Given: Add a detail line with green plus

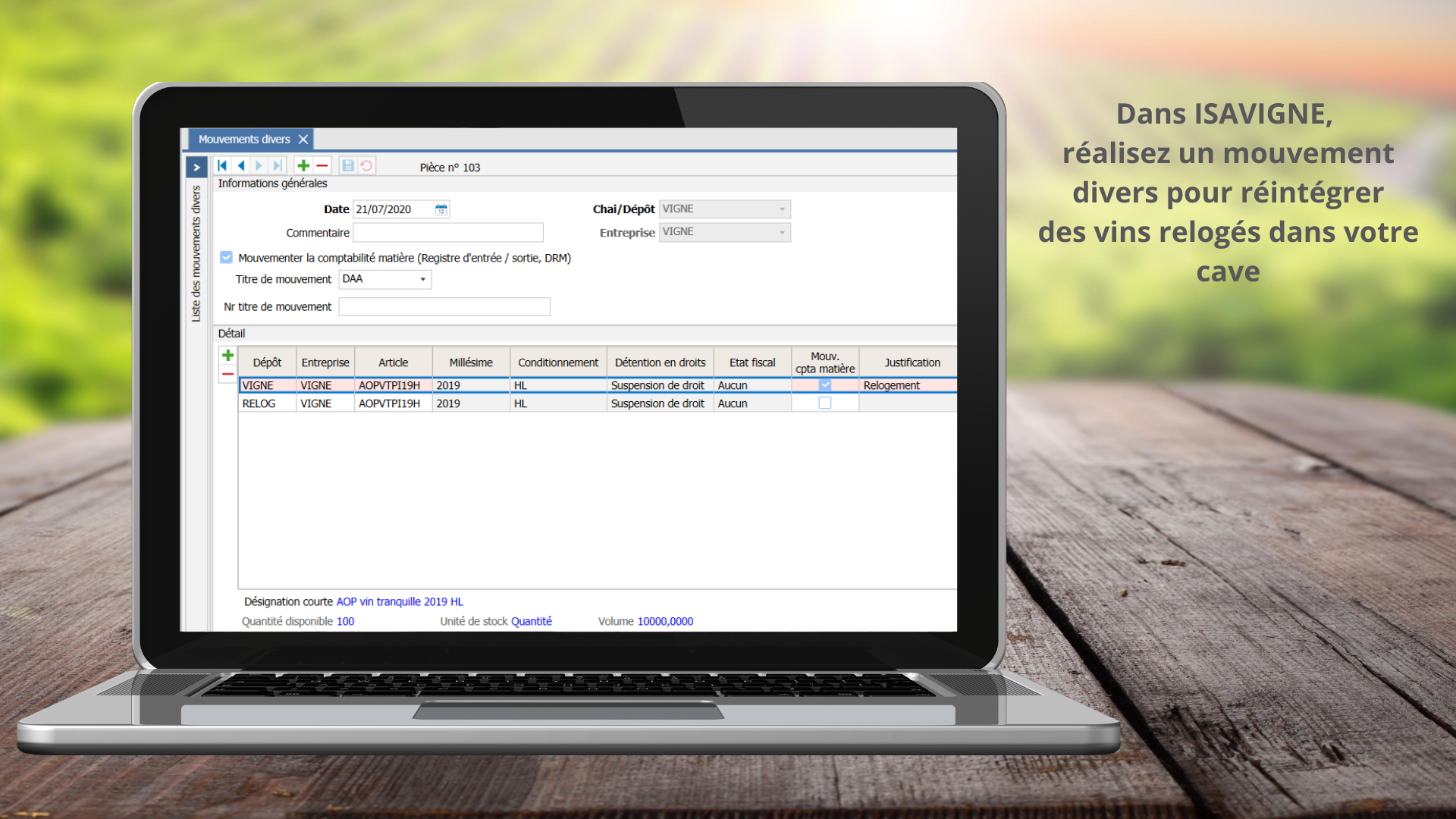Looking at the screenshot, I should point(227,355).
